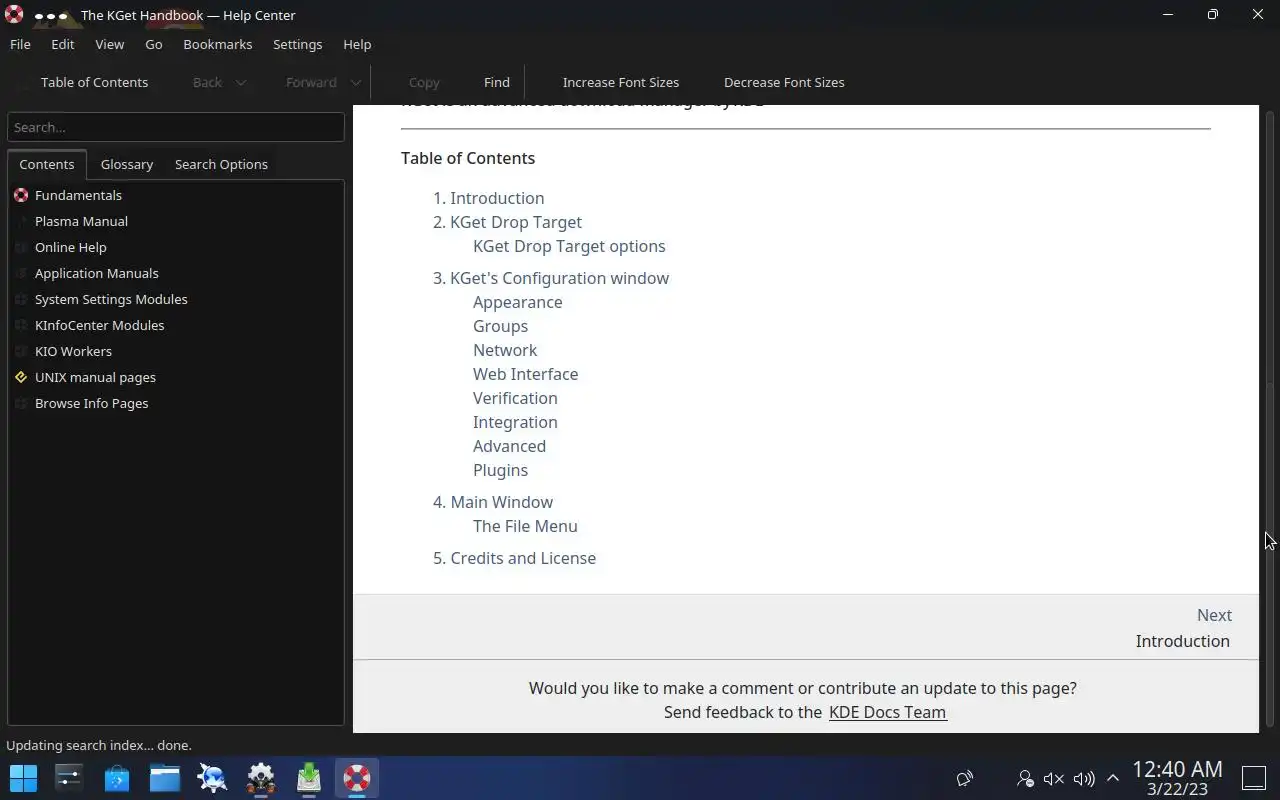Click Increase Font Sizes
Image resolution: width=1280 pixels, height=800 pixels.
point(621,82)
